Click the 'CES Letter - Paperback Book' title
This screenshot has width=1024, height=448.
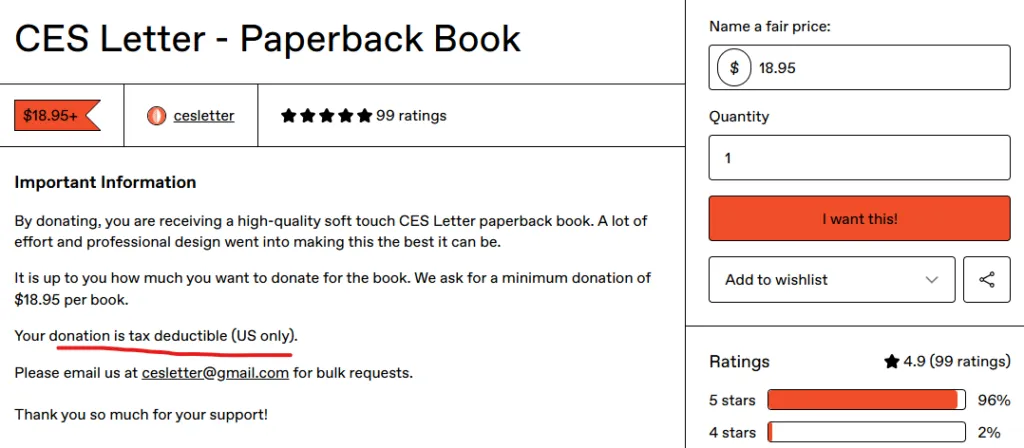click(267, 39)
